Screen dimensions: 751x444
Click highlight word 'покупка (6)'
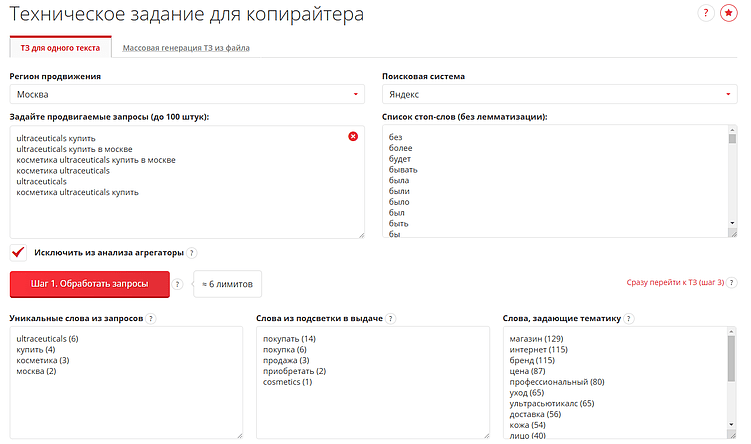tap(284, 350)
